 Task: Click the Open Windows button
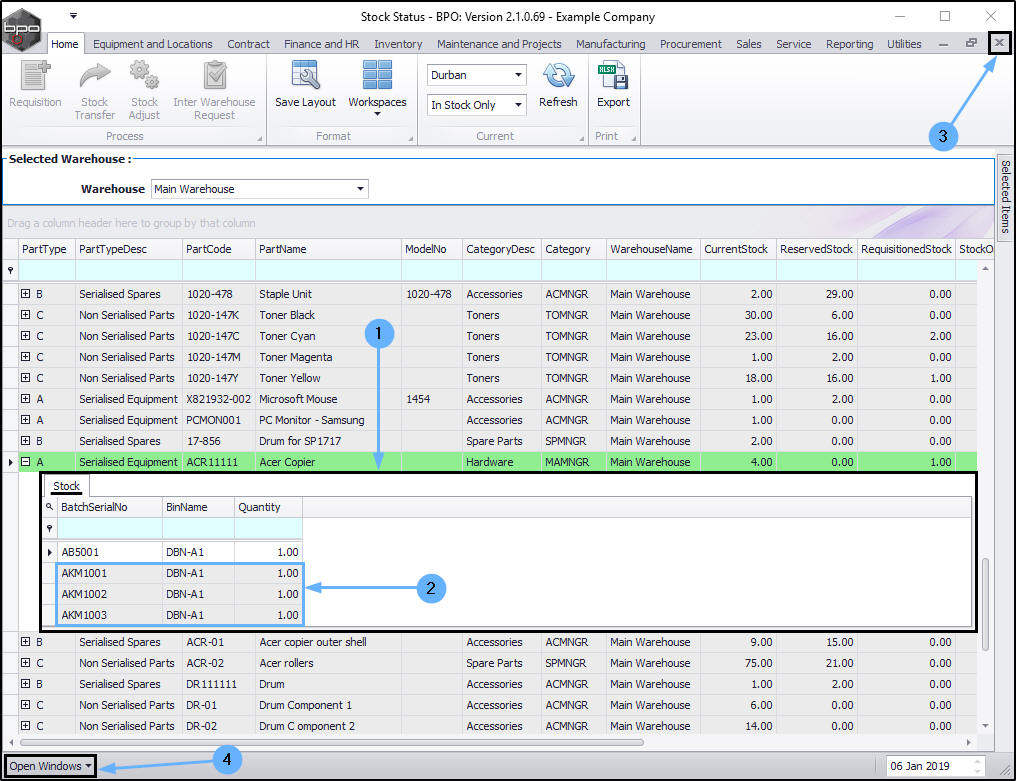[50, 766]
